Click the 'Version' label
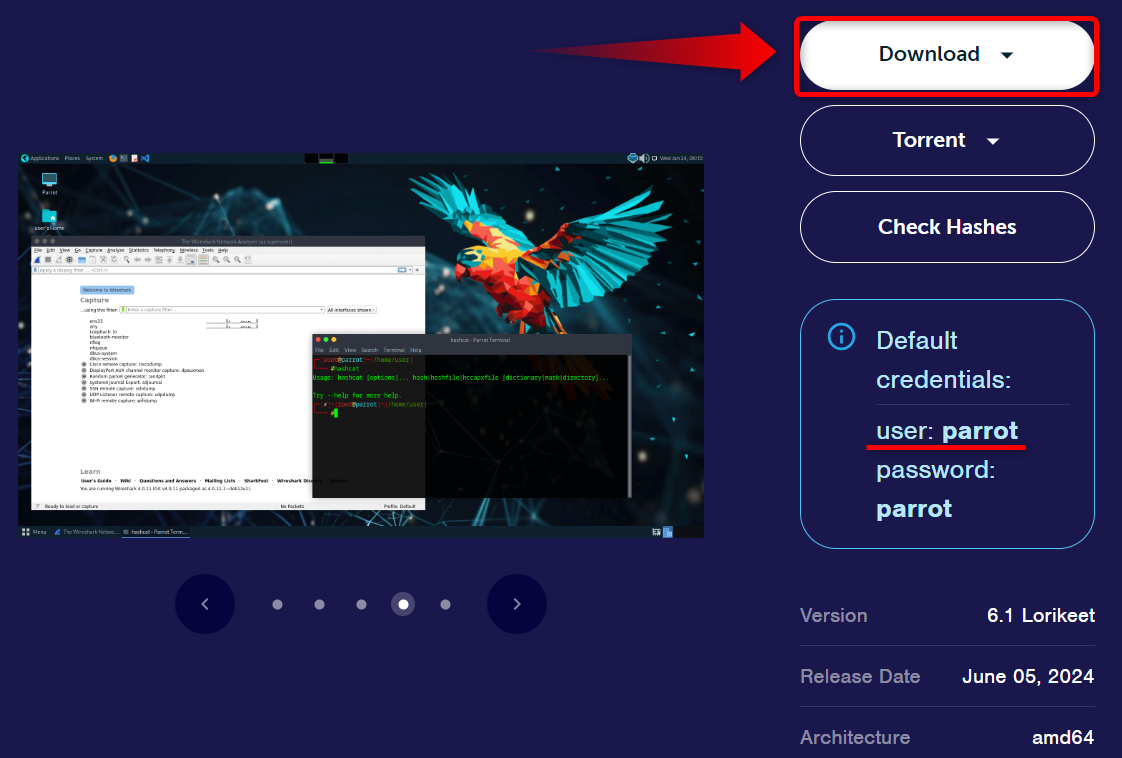 (834, 616)
